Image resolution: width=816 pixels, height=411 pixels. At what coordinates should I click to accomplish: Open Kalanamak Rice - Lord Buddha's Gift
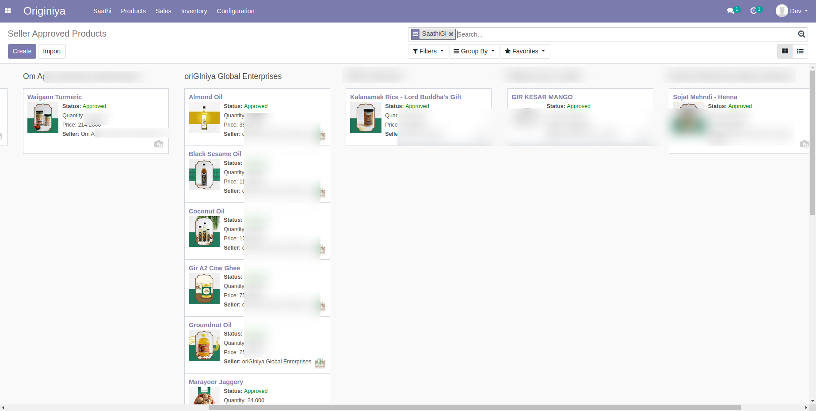406,97
